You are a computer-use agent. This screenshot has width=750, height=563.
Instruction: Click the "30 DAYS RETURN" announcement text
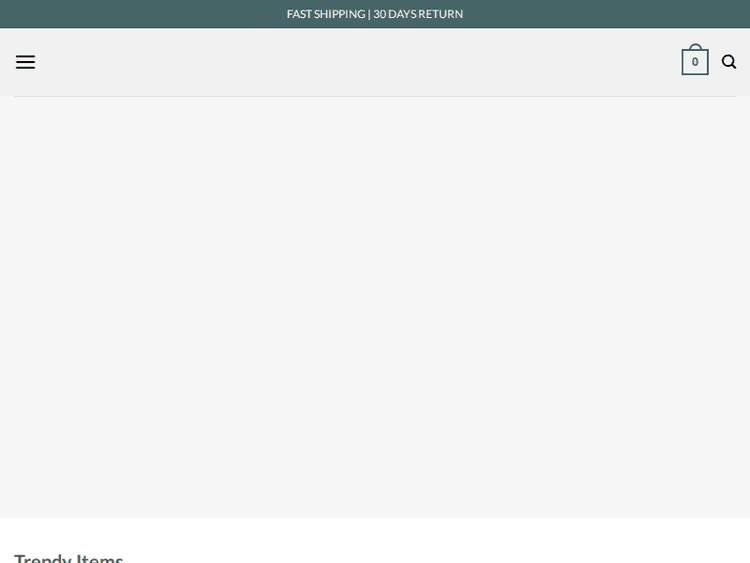point(418,14)
